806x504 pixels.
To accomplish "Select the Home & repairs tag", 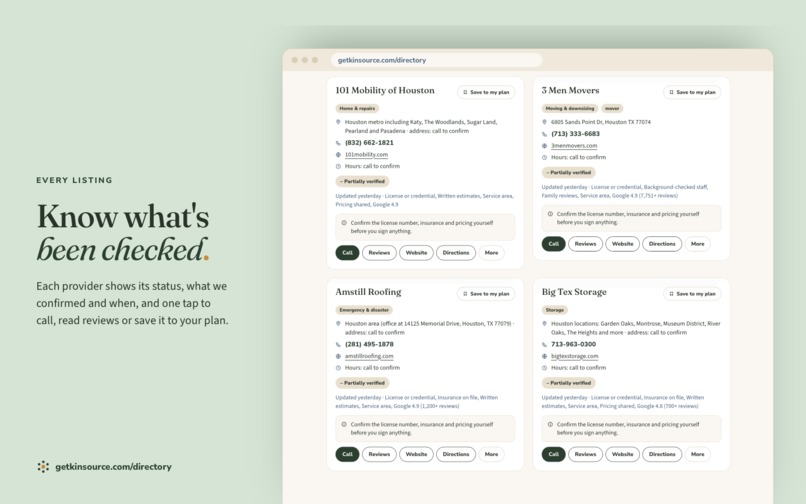I will (357, 109).
